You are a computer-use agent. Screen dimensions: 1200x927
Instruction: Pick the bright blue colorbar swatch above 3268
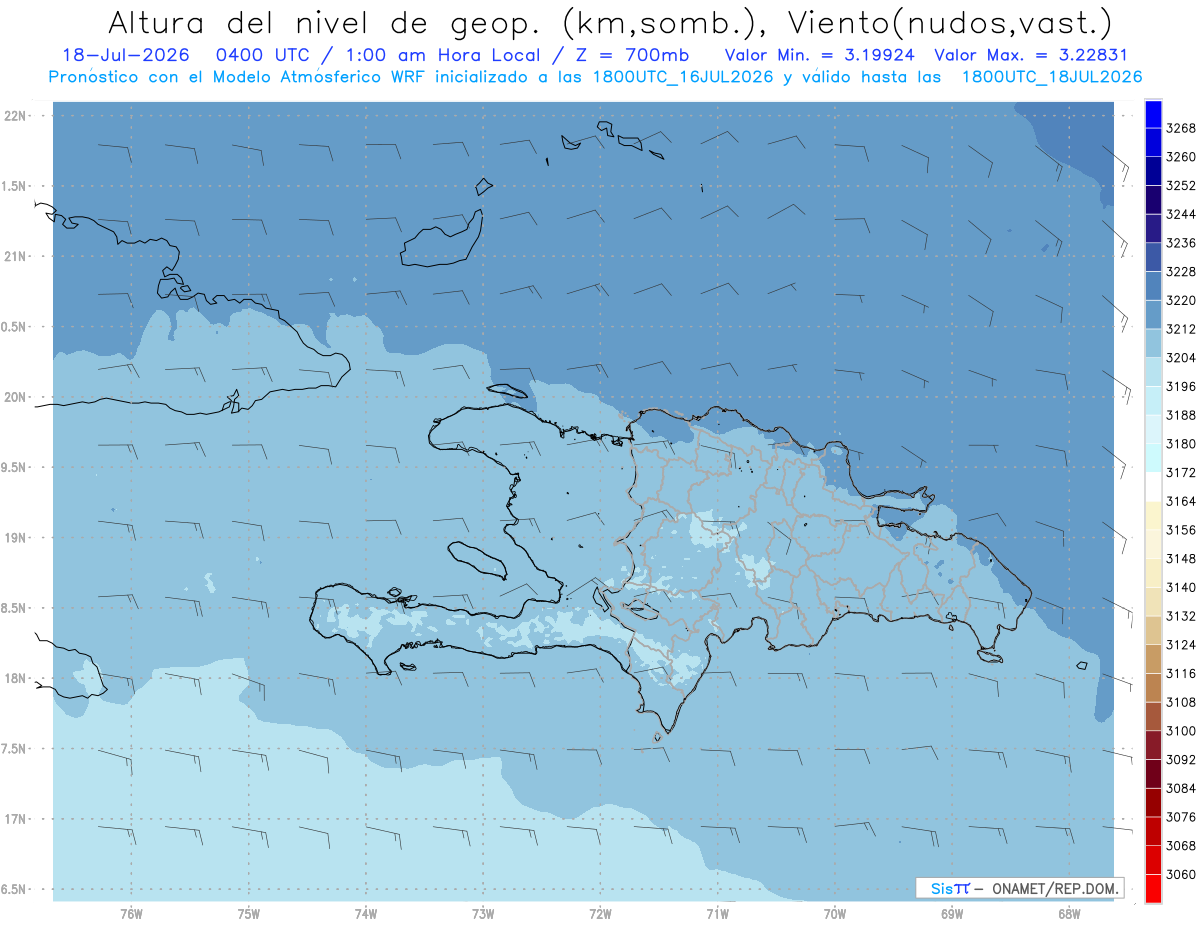(1153, 115)
